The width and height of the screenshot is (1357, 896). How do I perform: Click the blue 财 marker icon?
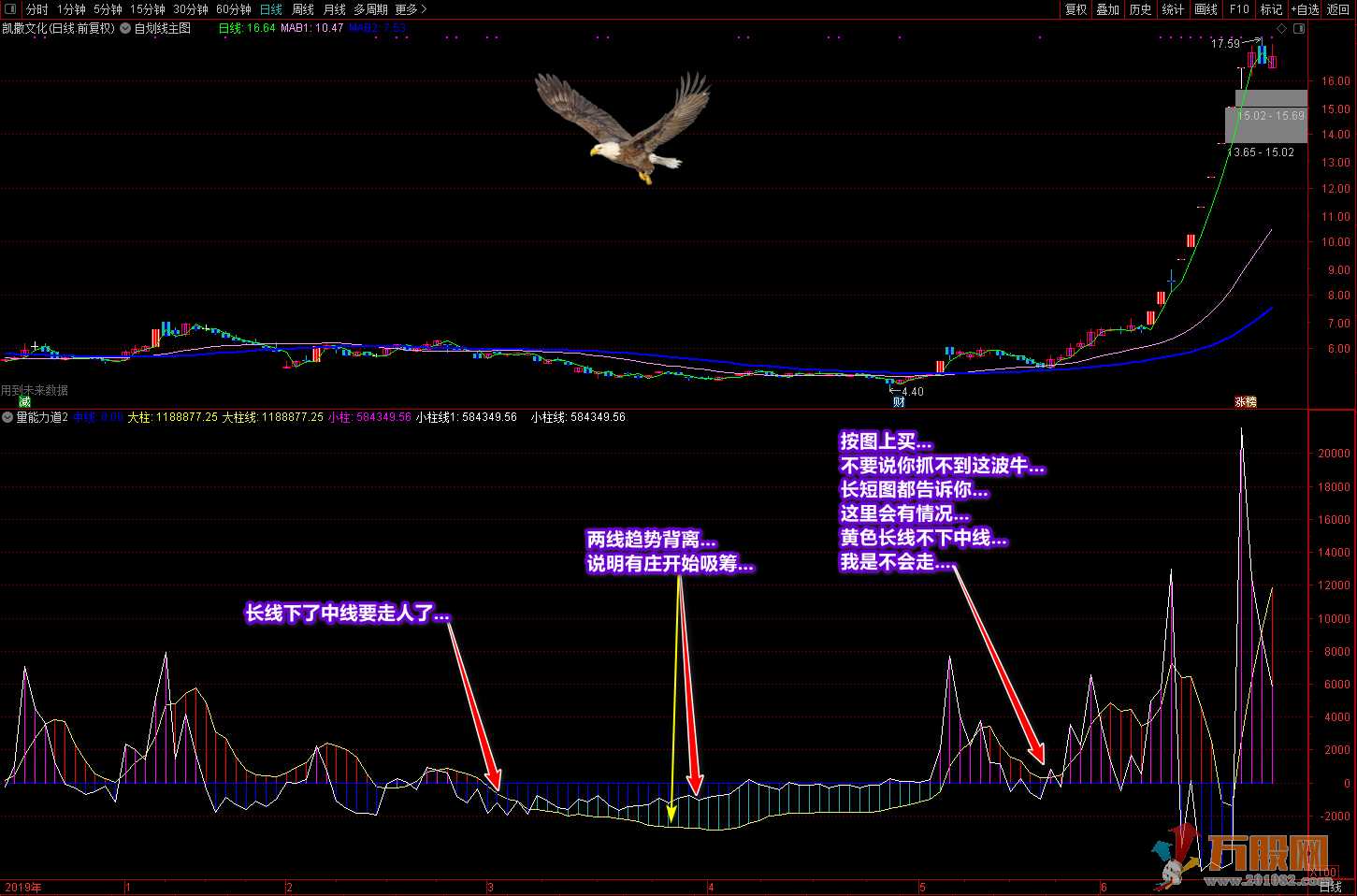tap(899, 402)
